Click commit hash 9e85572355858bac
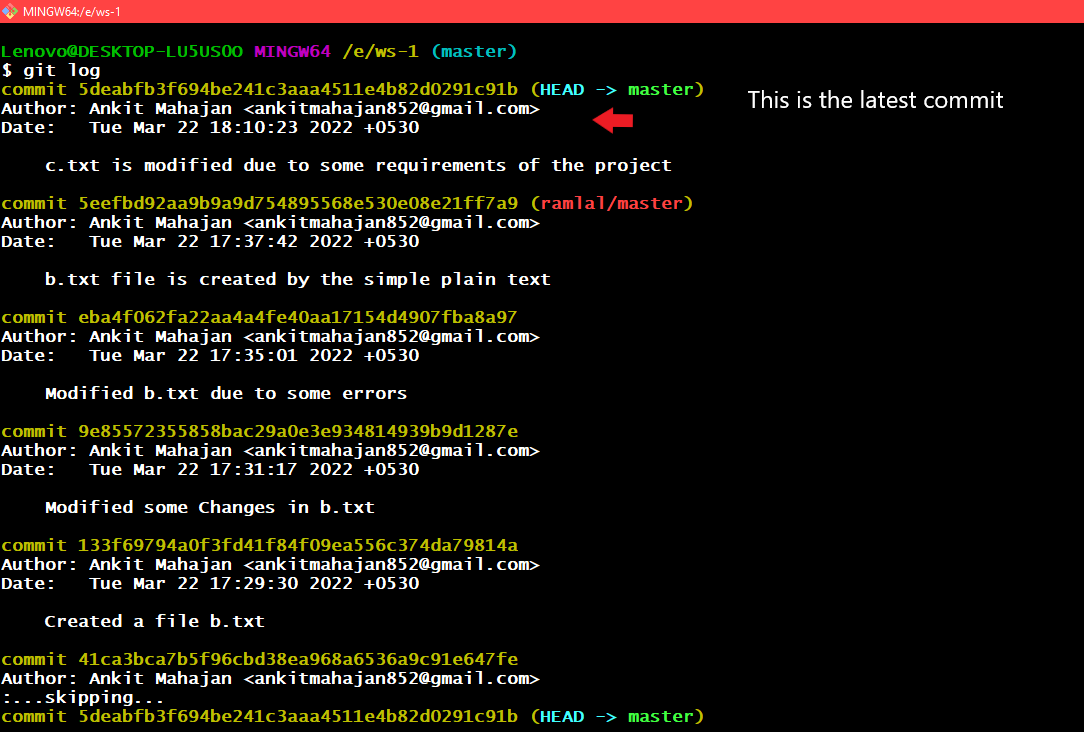 (298, 431)
